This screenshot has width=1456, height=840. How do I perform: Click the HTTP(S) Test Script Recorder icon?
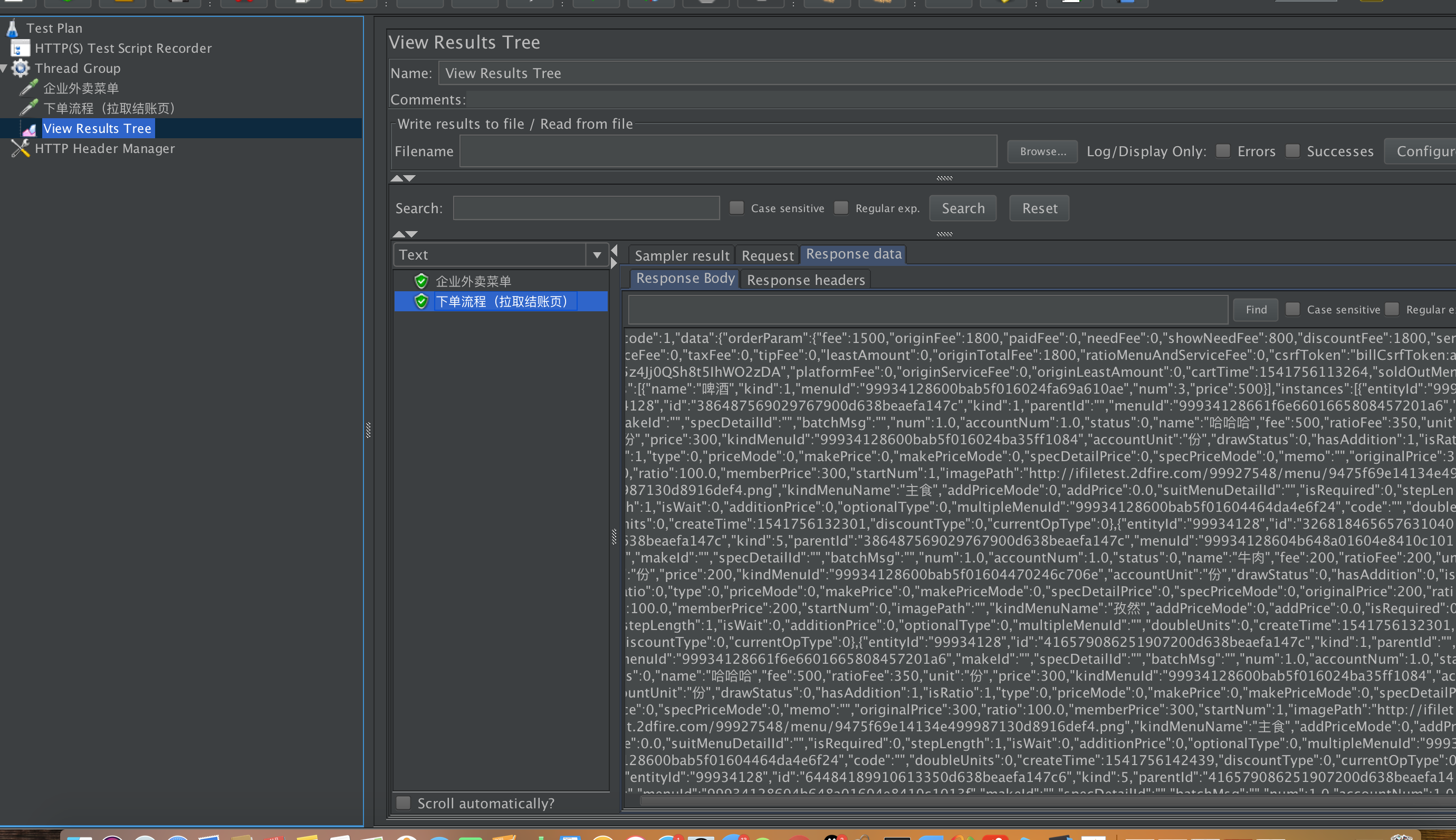(20, 49)
